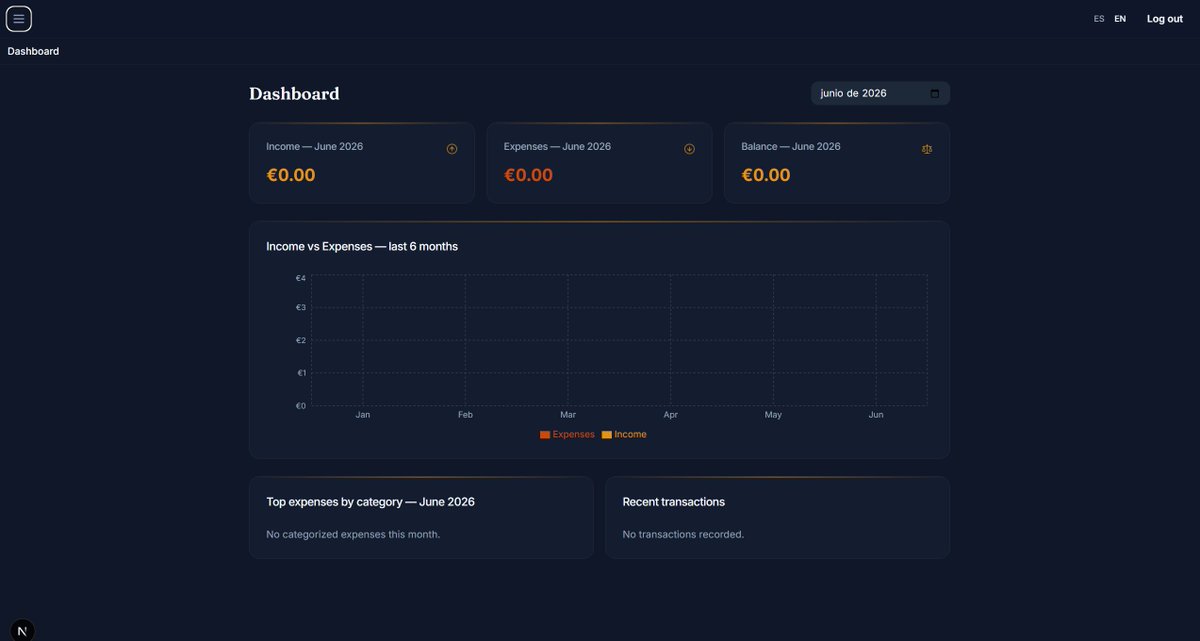Click the May axis label

point(773,414)
